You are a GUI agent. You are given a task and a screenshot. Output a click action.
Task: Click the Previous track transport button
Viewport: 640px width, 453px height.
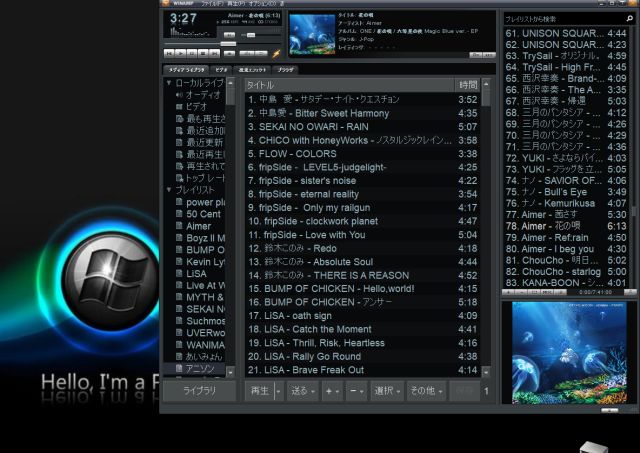tap(169, 53)
